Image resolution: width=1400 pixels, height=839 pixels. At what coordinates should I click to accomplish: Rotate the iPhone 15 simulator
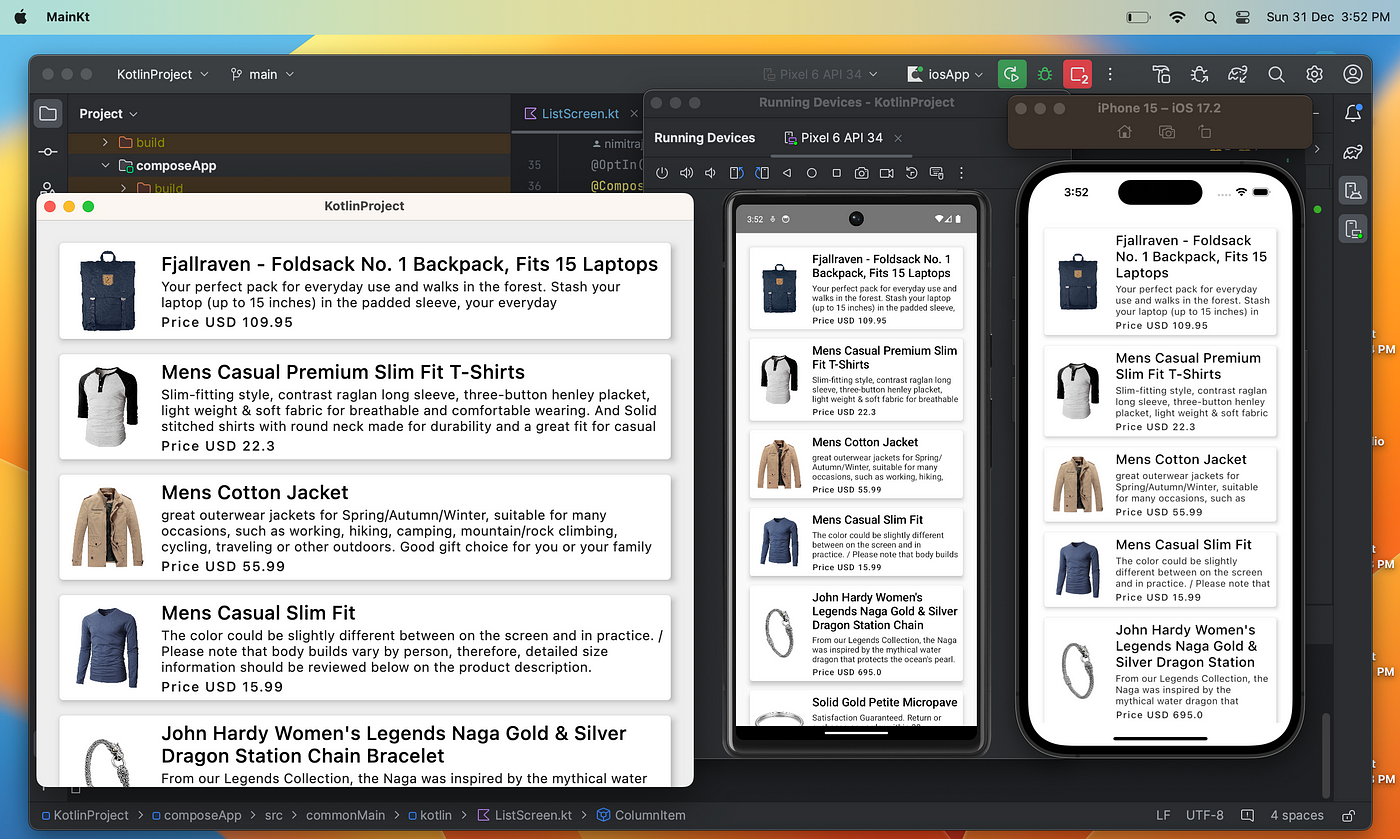[x=1205, y=132]
